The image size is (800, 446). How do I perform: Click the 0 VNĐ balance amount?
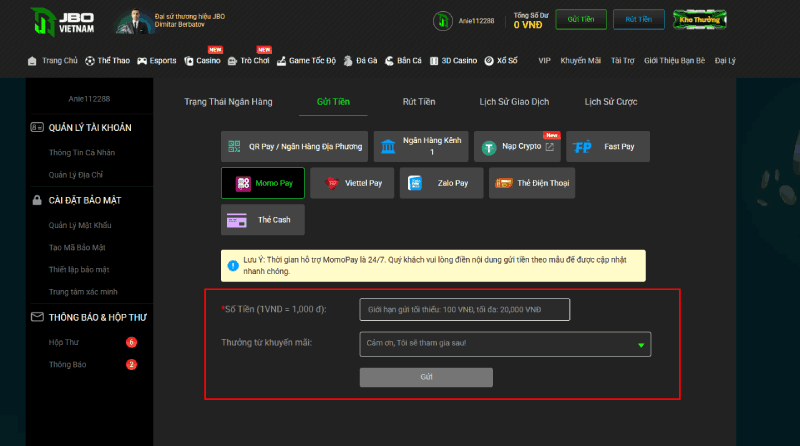[528, 25]
